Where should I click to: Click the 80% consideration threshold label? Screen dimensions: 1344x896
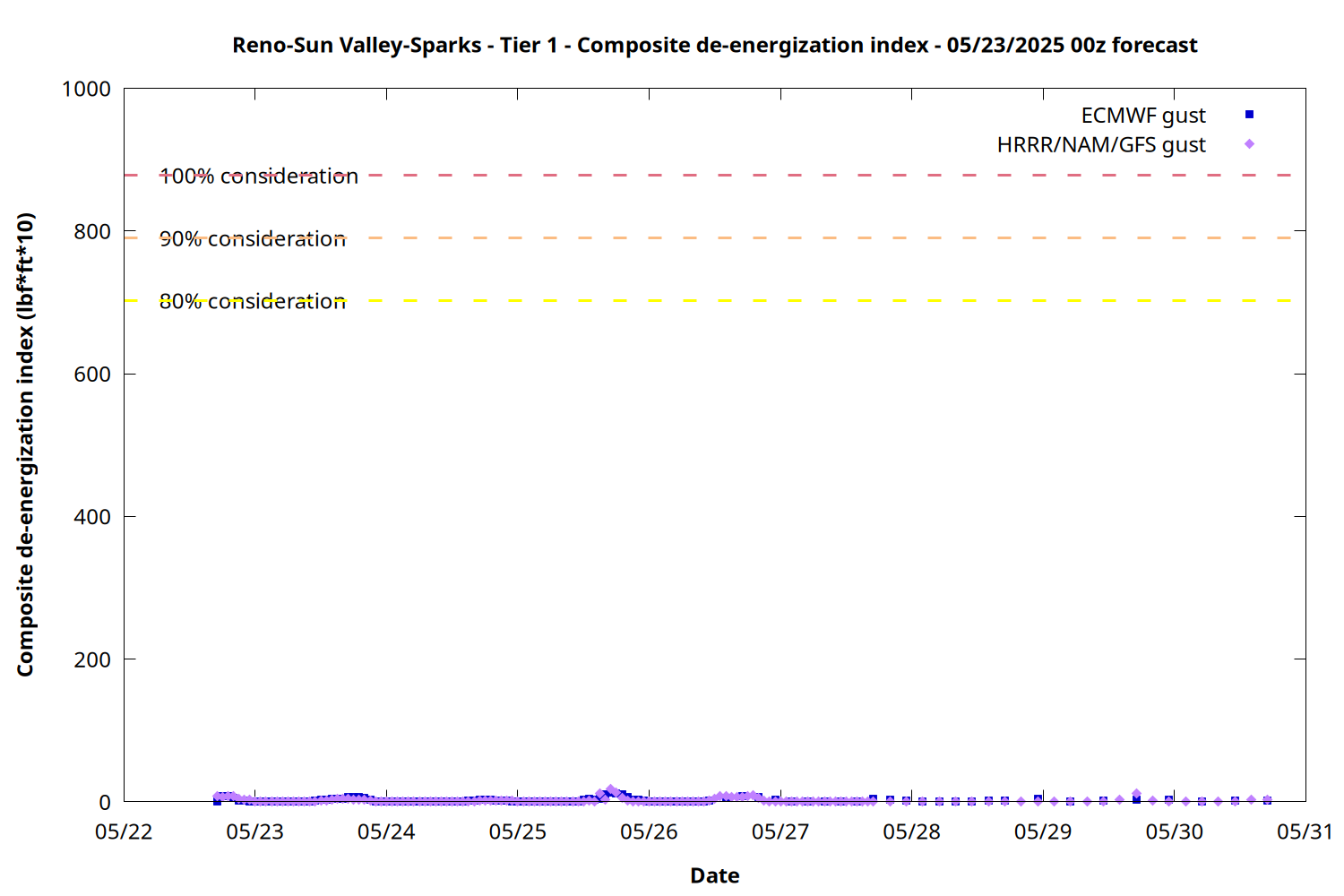point(253,301)
